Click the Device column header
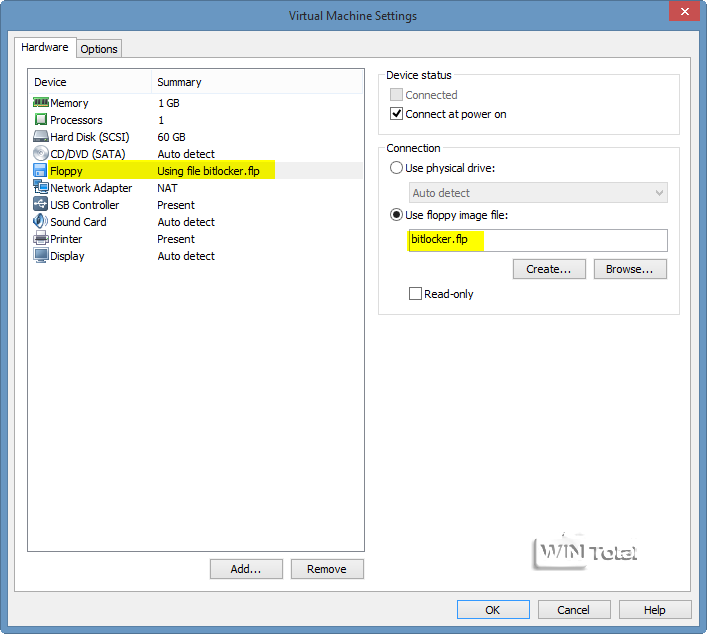Image resolution: width=707 pixels, height=634 pixels. 90,82
